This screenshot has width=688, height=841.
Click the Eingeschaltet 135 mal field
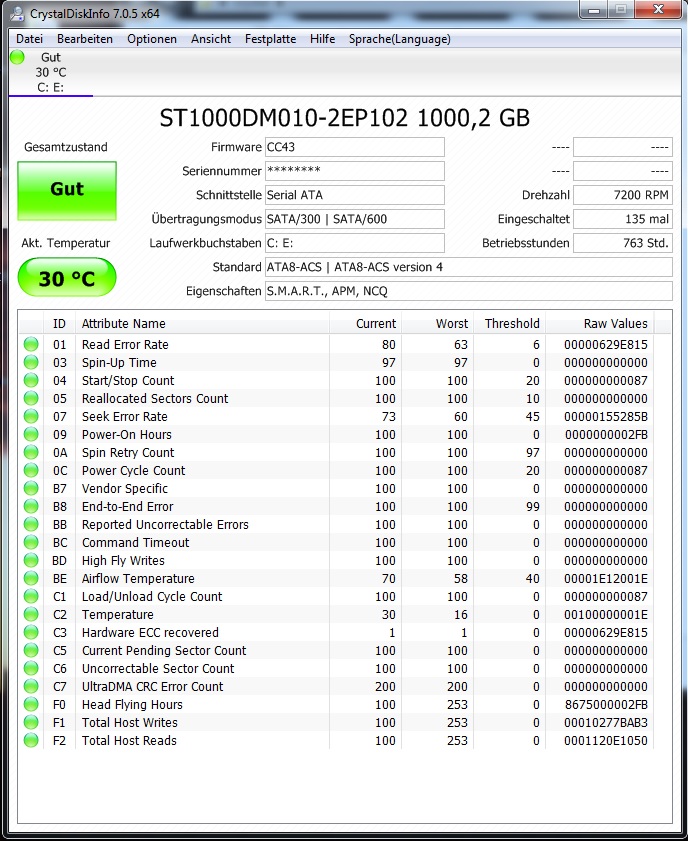(623, 219)
